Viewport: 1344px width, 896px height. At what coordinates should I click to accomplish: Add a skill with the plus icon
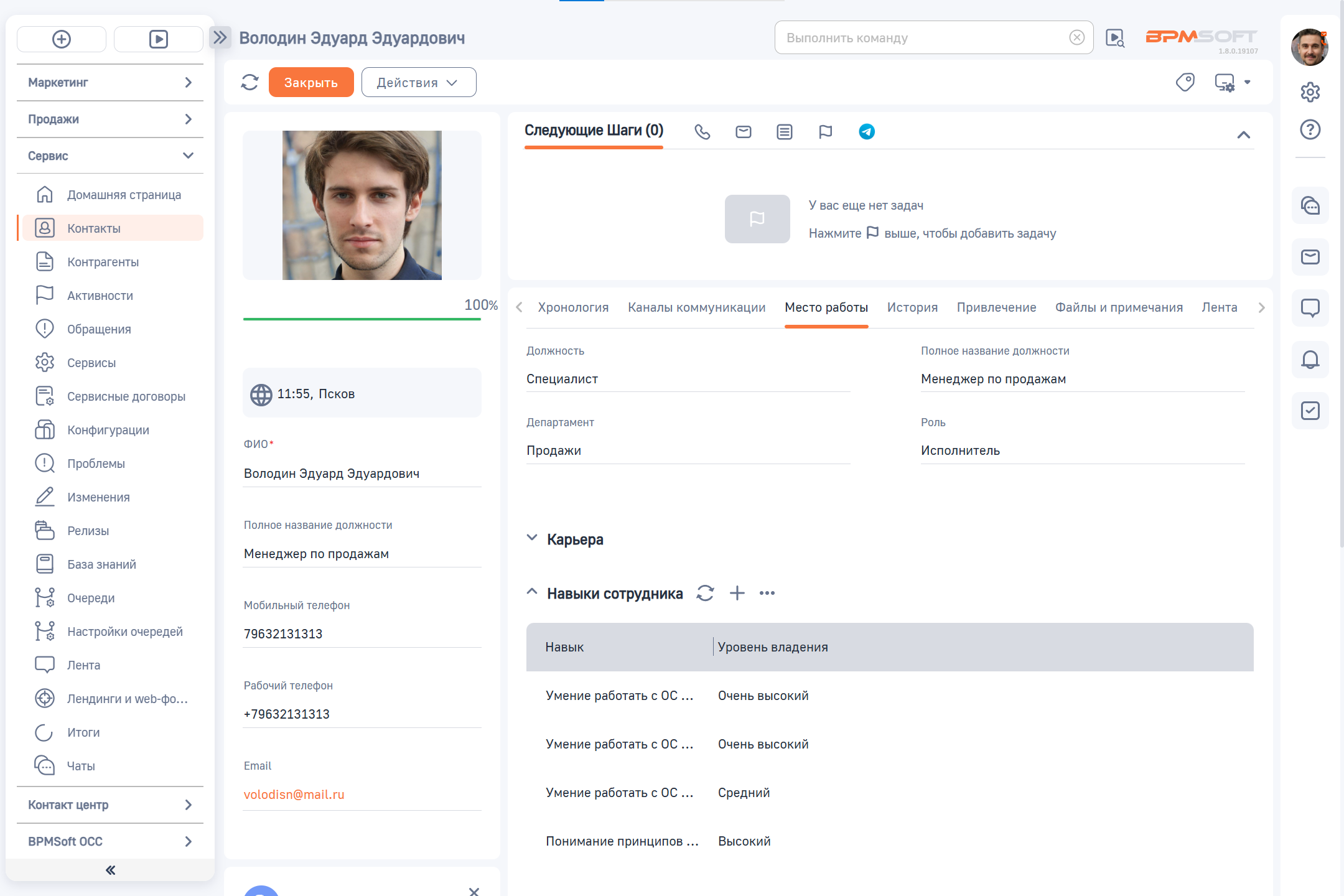737,593
